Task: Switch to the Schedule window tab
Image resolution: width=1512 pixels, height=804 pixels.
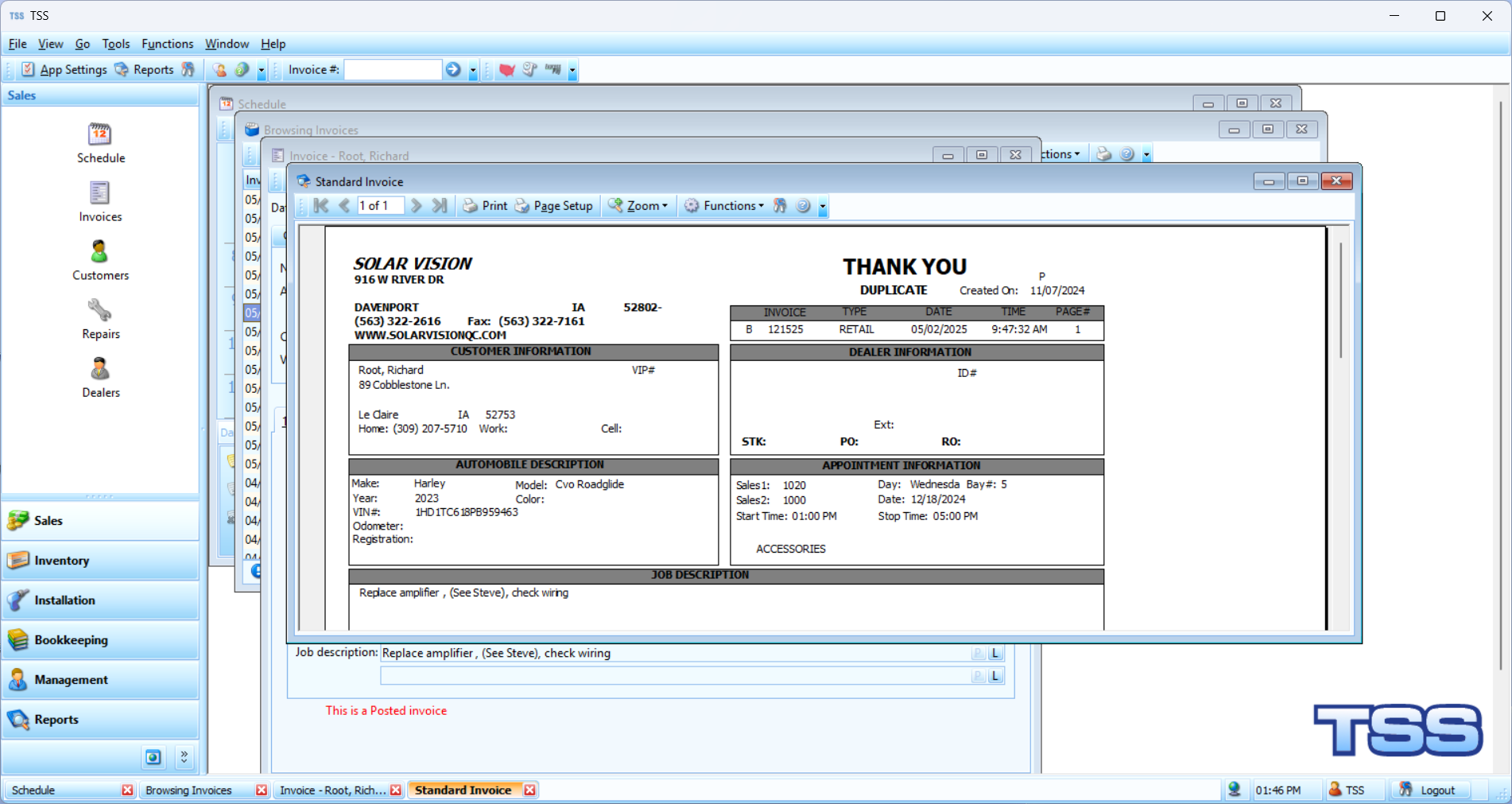Action: (x=70, y=790)
